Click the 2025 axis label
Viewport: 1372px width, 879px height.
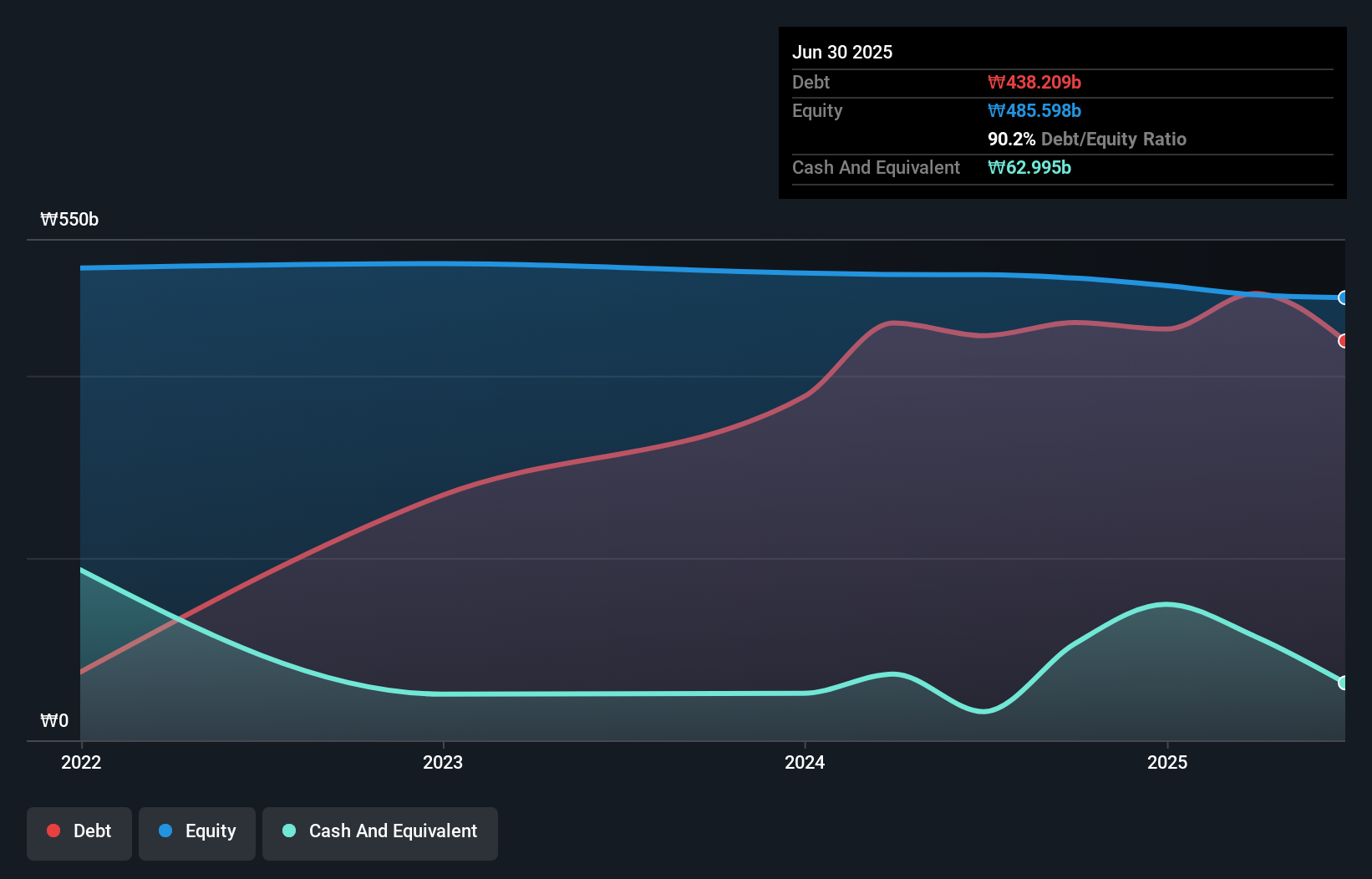pos(1167,762)
